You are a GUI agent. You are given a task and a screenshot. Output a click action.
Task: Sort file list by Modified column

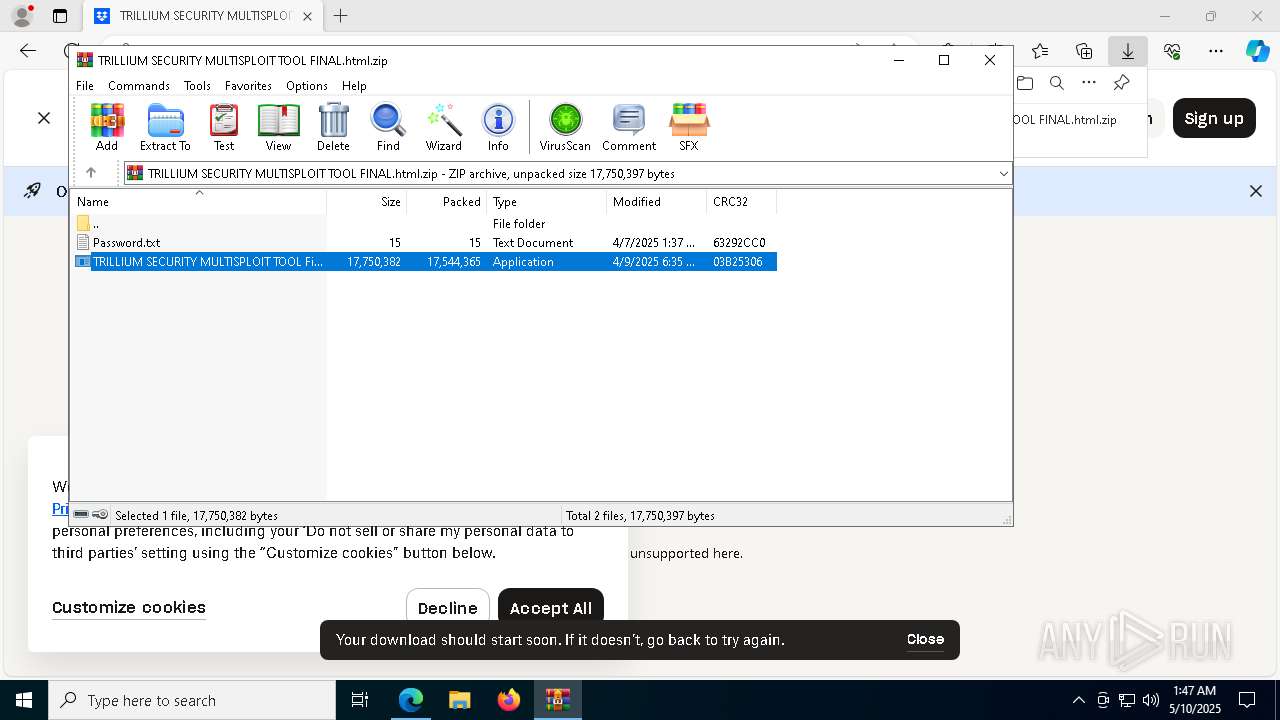[656, 201]
